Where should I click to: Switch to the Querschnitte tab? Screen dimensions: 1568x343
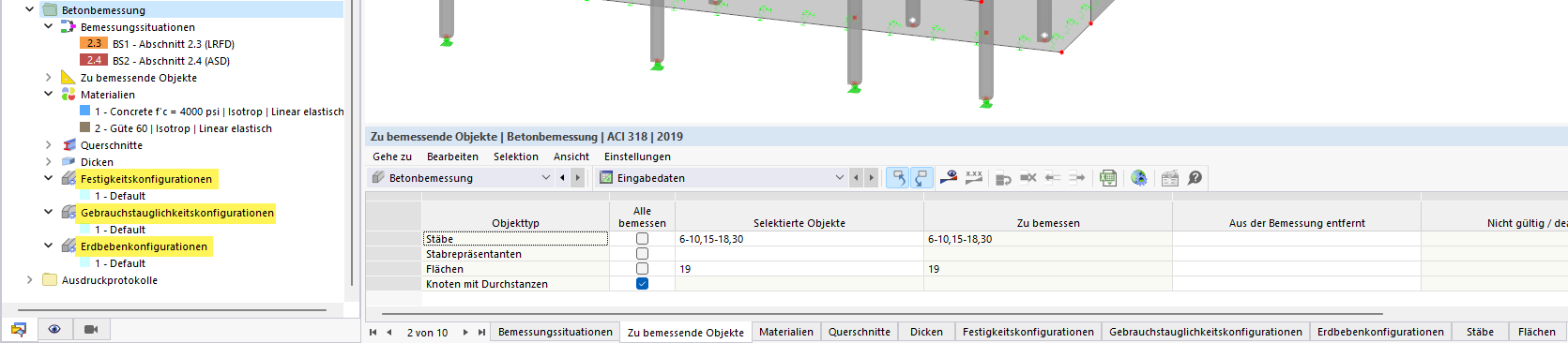pos(860,332)
